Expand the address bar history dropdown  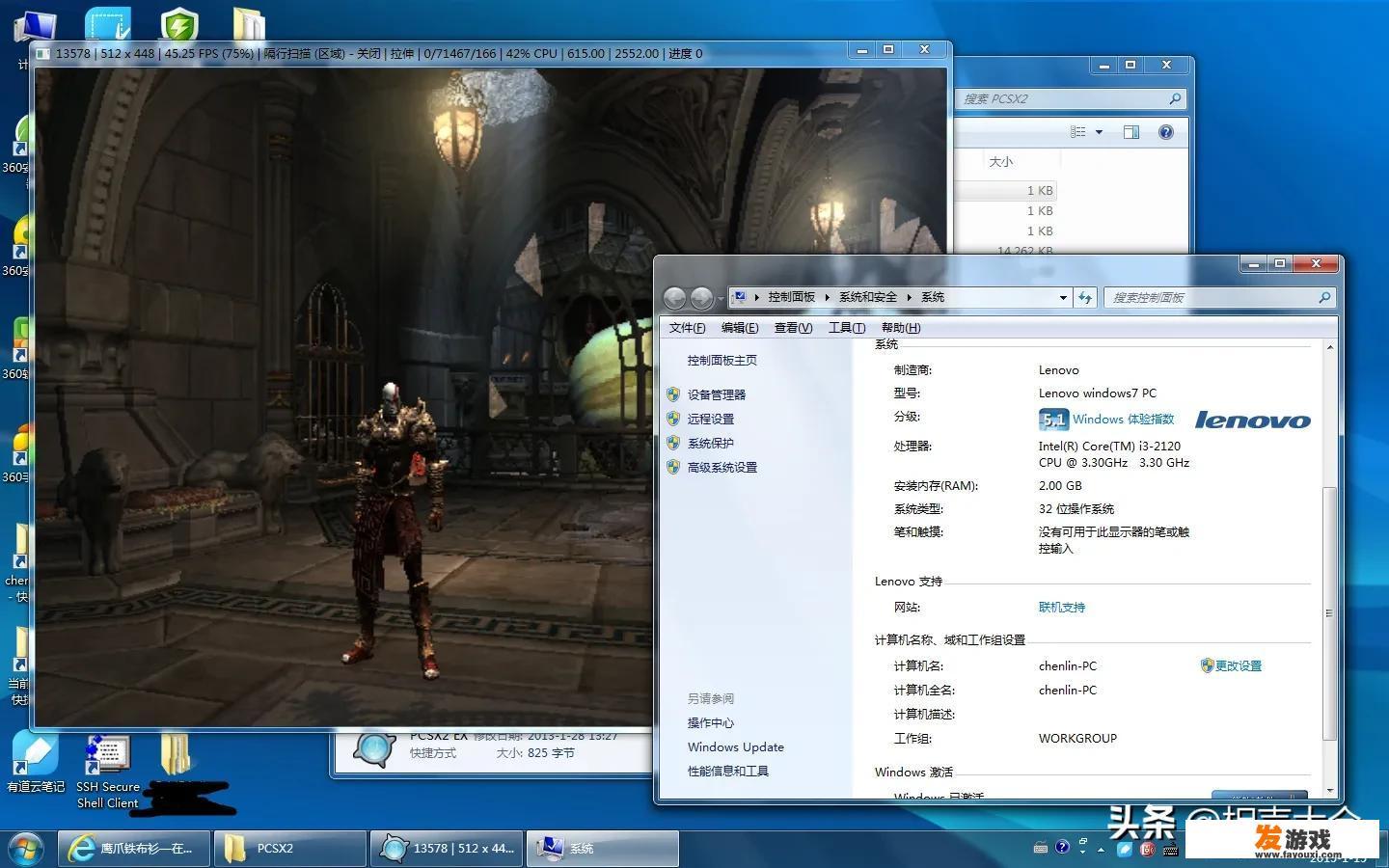pos(1063,298)
